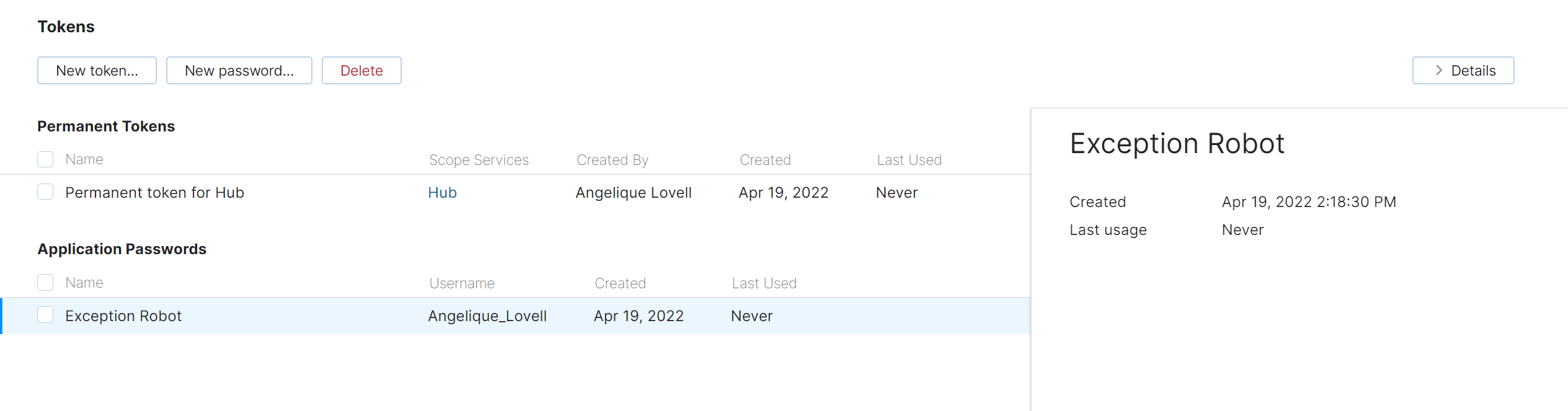
Task: Select all Permanent Tokens via header checkbox
Action: [x=45, y=159]
